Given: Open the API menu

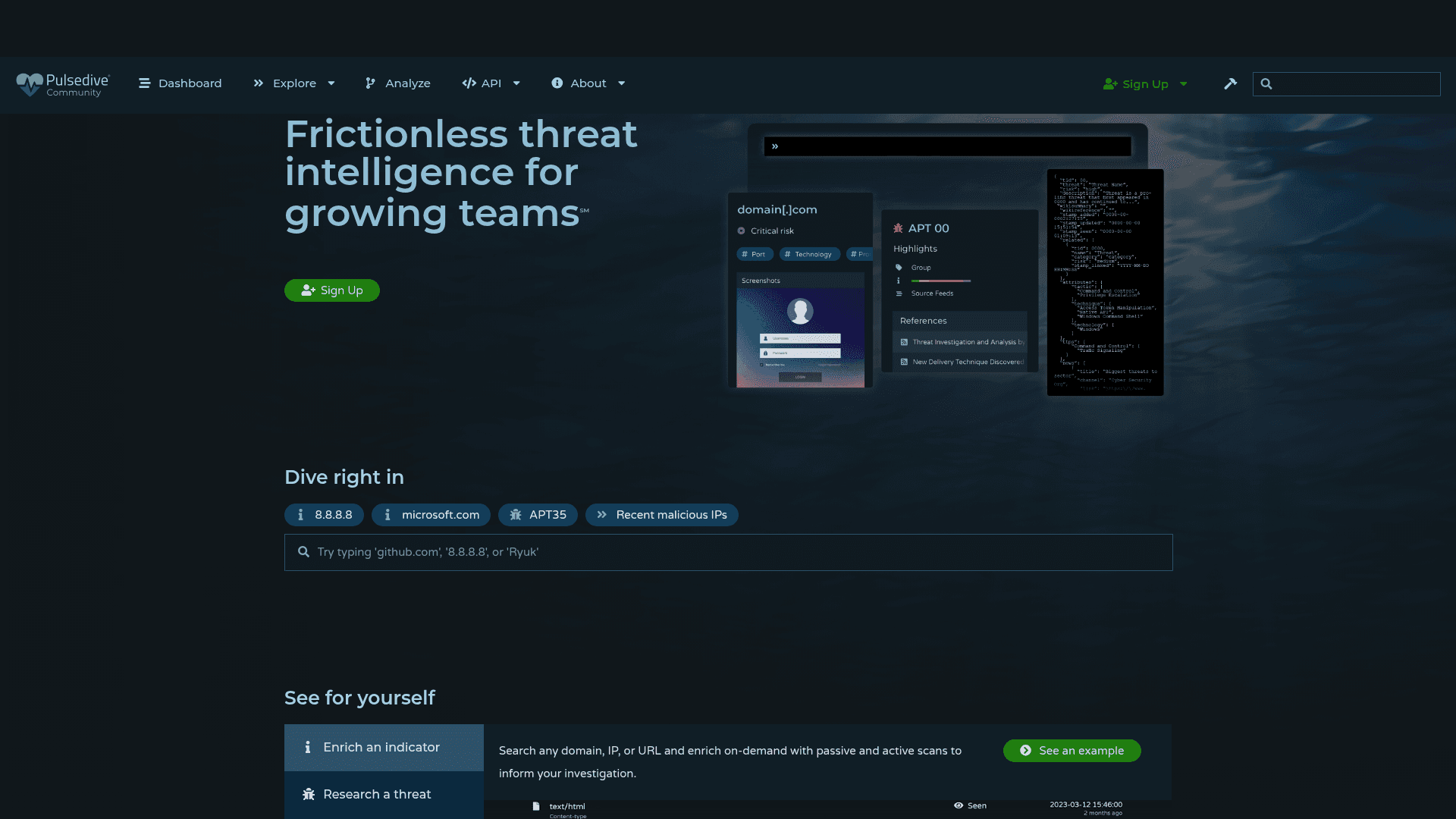Looking at the screenshot, I should (481, 83).
